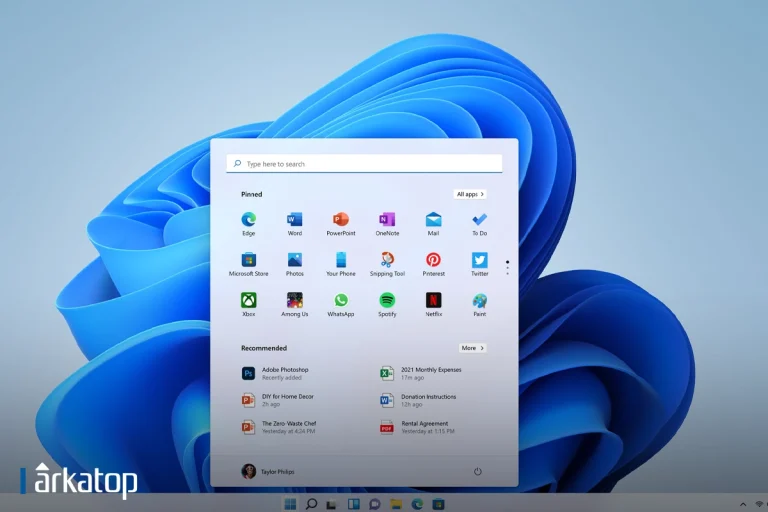Launch Your Phone app
The width and height of the screenshot is (768, 512).
click(341, 264)
